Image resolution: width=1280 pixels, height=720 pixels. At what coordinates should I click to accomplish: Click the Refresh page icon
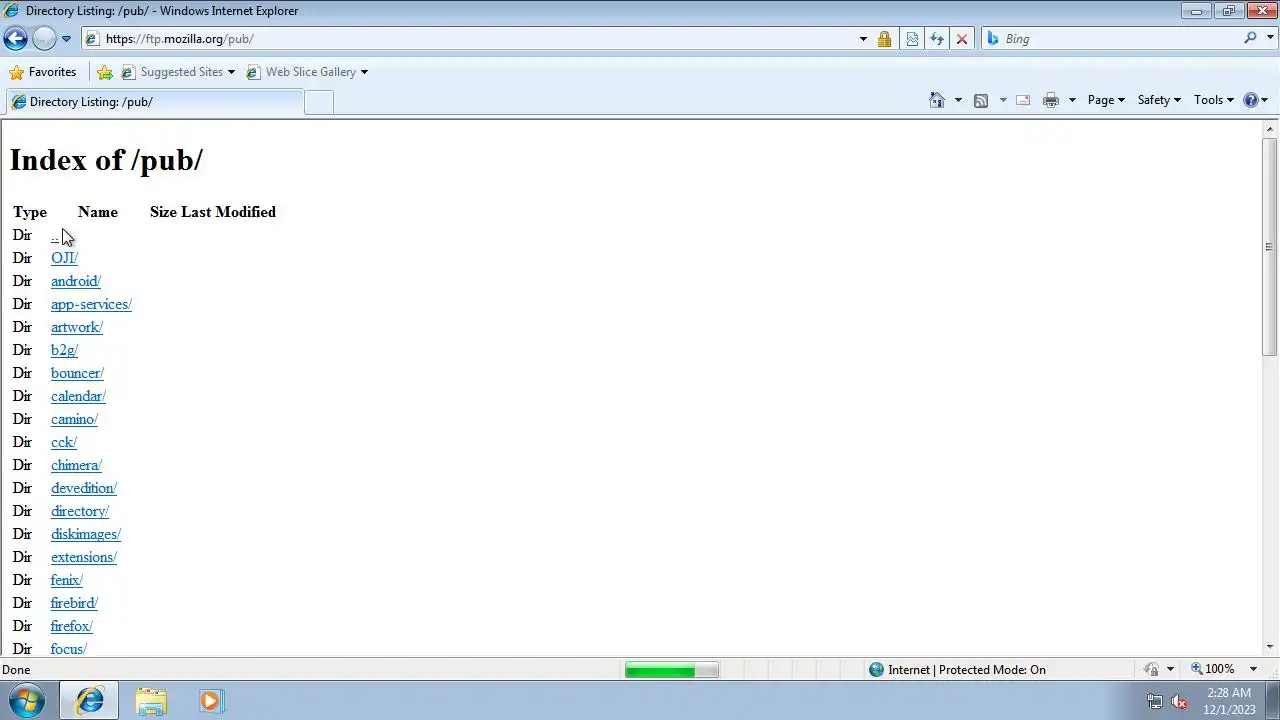937,39
